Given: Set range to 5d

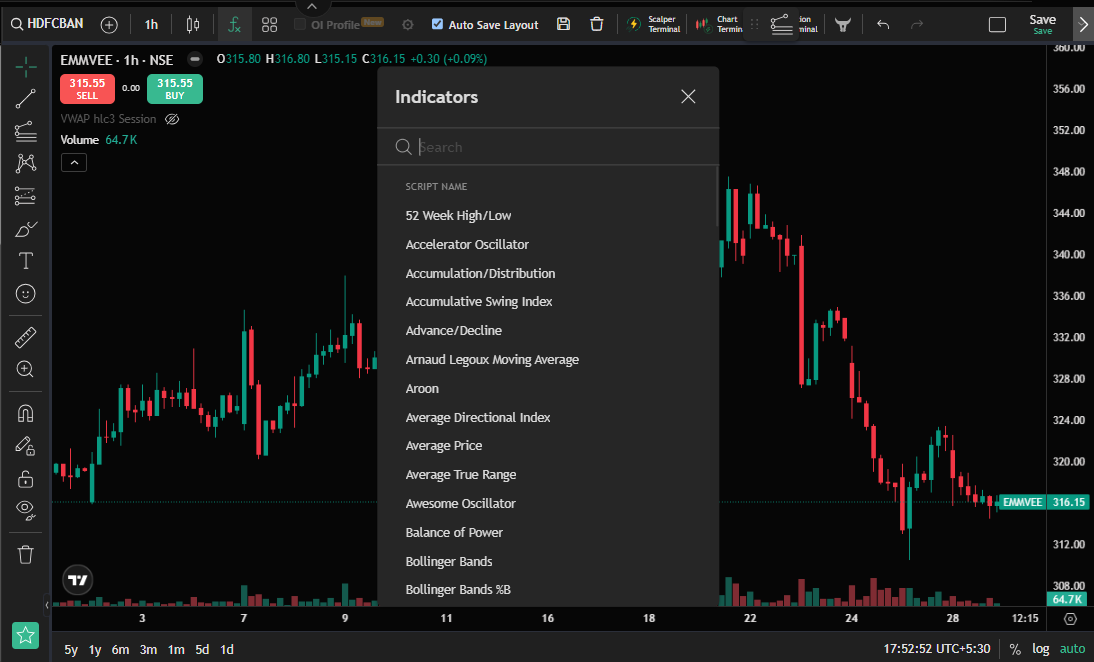Looking at the screenshot, I should [x=202, y=649].
